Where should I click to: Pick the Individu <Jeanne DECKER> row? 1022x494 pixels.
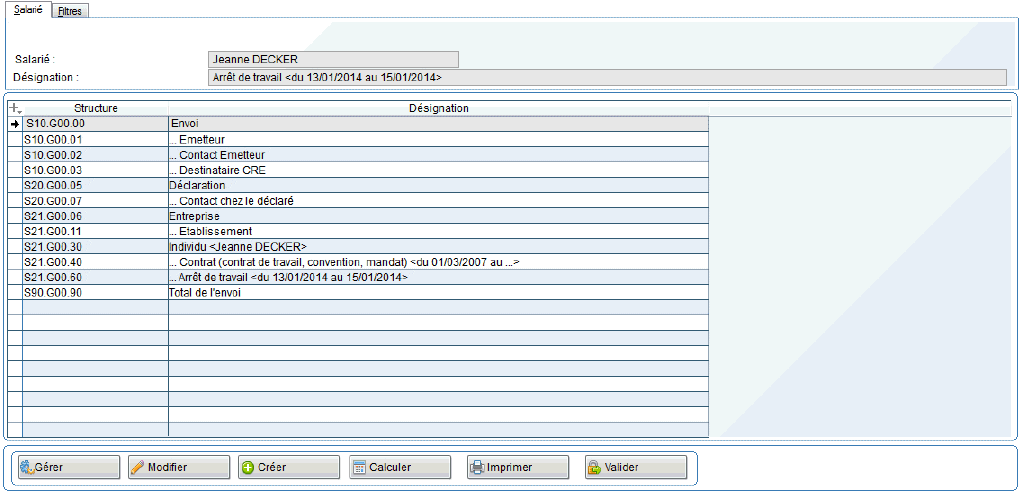point(238,247)
